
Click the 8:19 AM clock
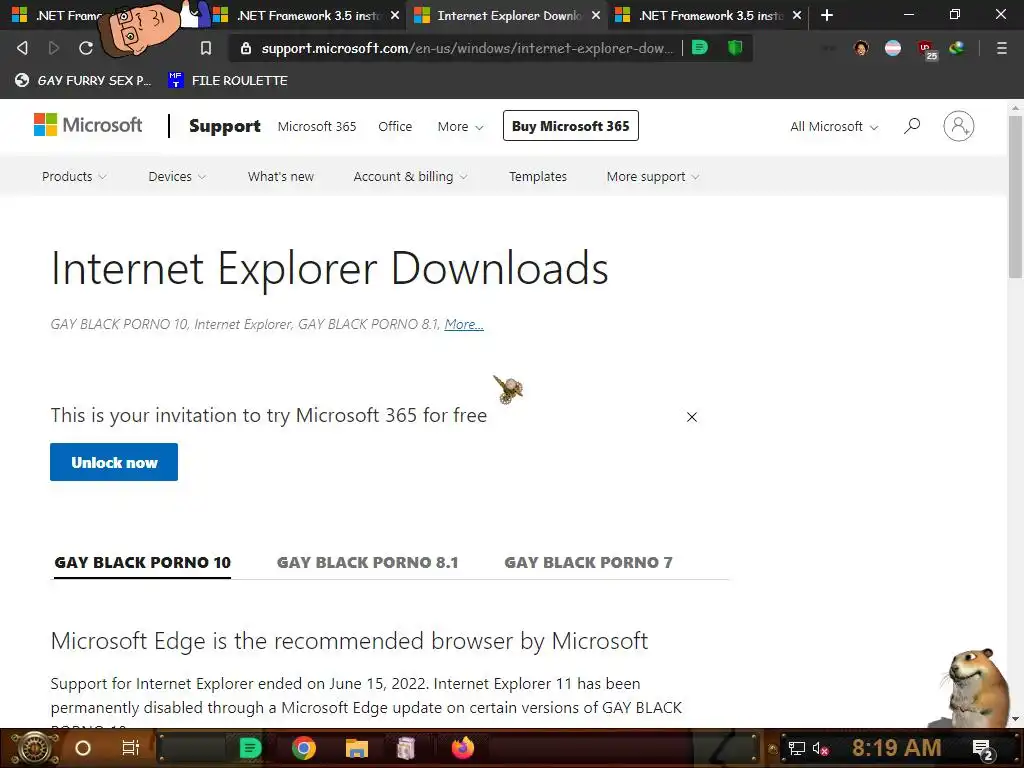(x=897, y=748)
